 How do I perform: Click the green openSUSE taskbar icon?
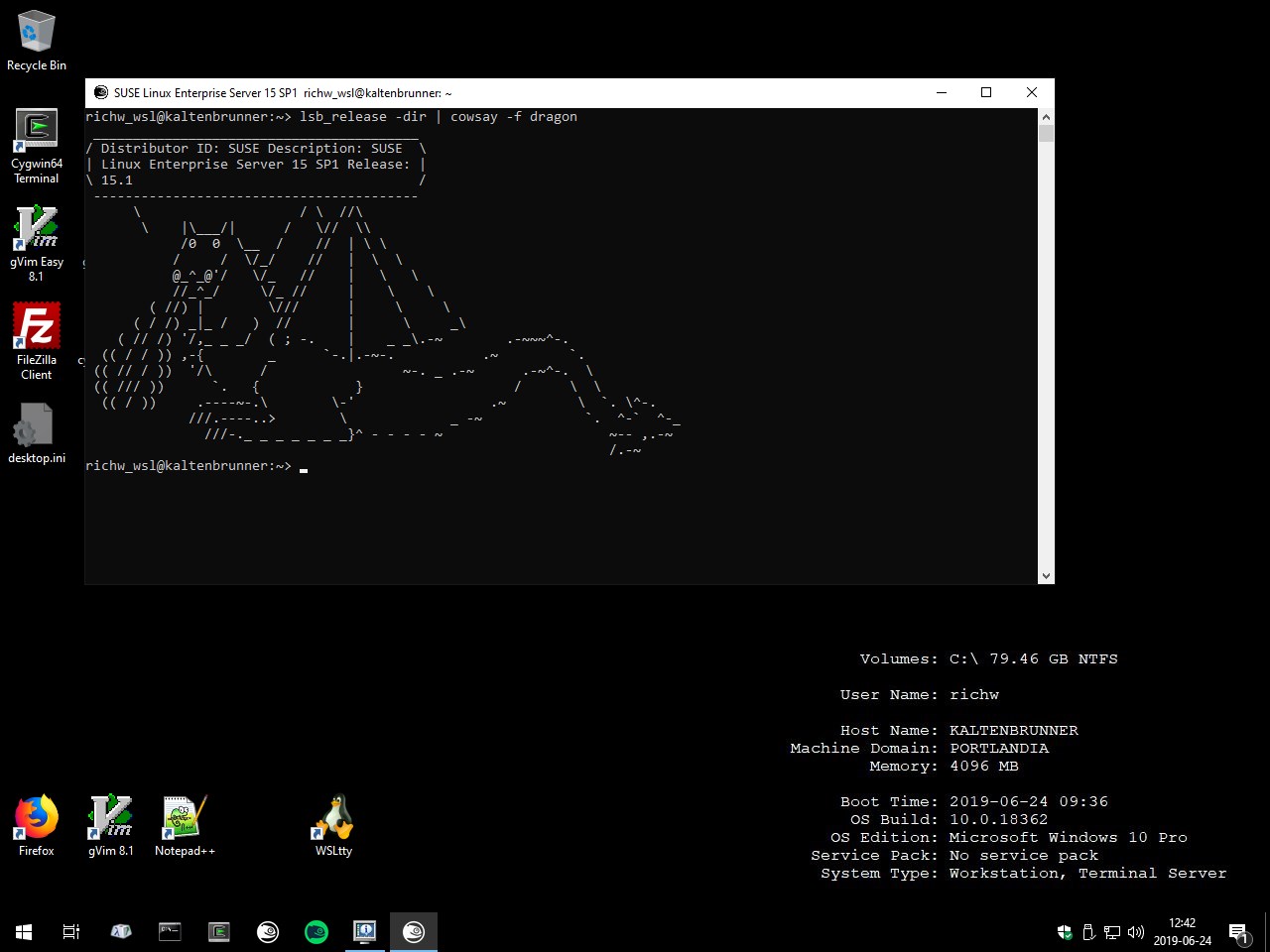(x=317, y=931)
